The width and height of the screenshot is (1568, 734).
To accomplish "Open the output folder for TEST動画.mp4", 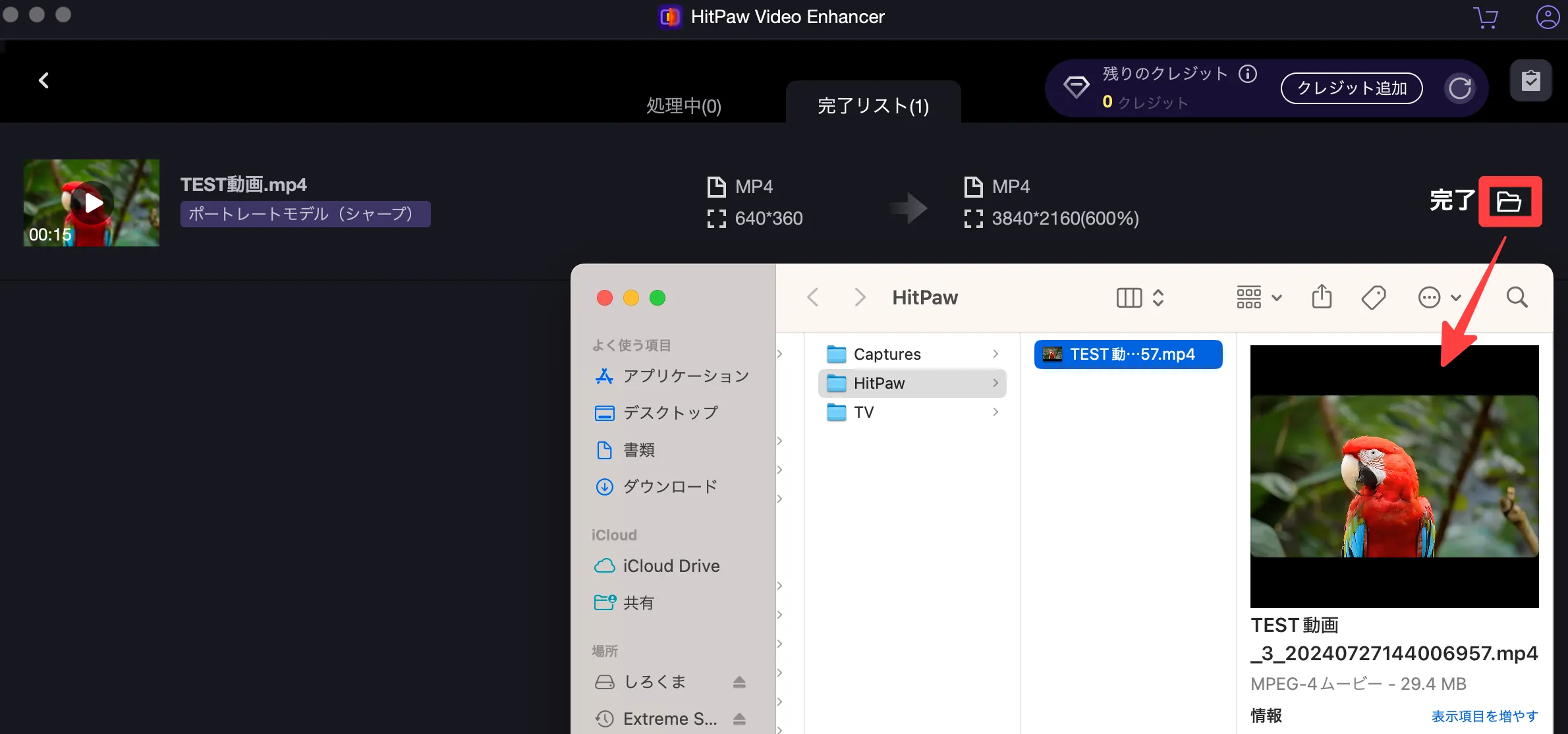I will (1509, 202).
